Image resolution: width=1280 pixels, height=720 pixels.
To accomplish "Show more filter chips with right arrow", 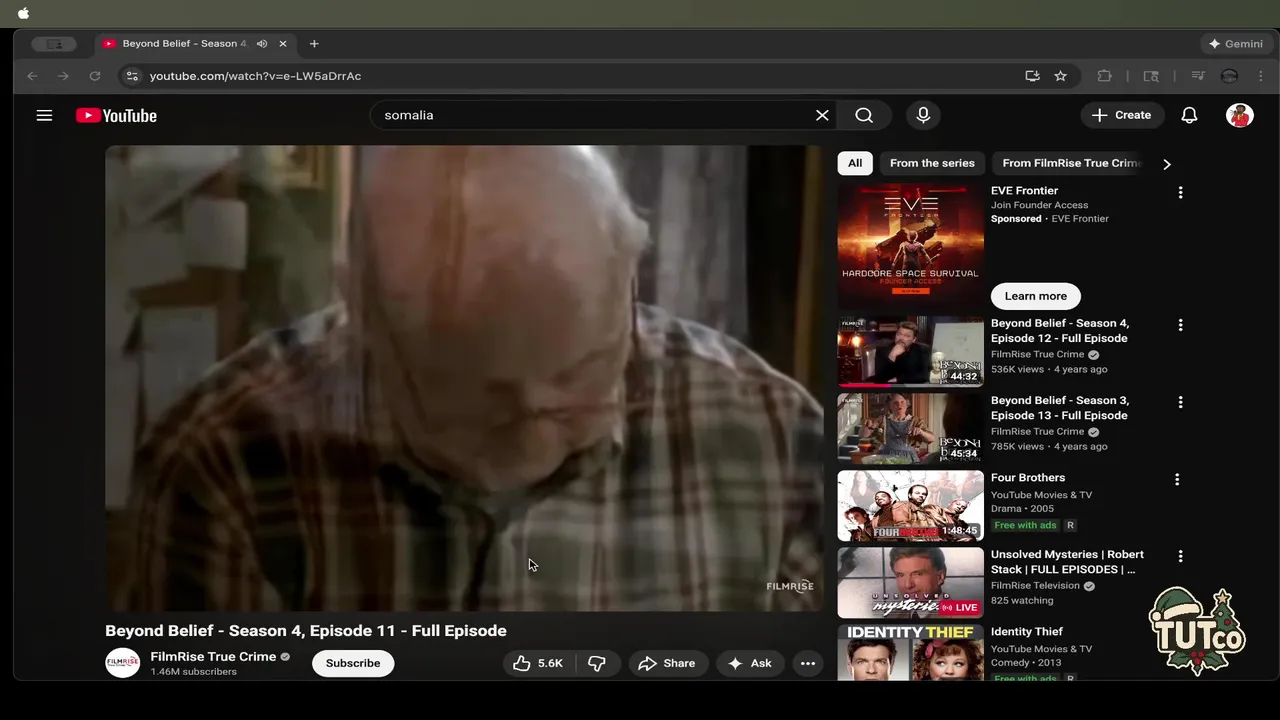I will click(x=1166, y=164).
